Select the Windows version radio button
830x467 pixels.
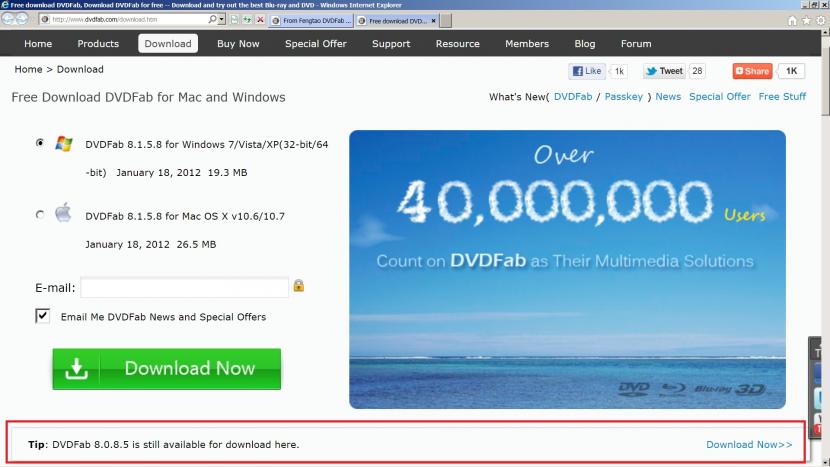pyautogui.click(x=40, y=142)
